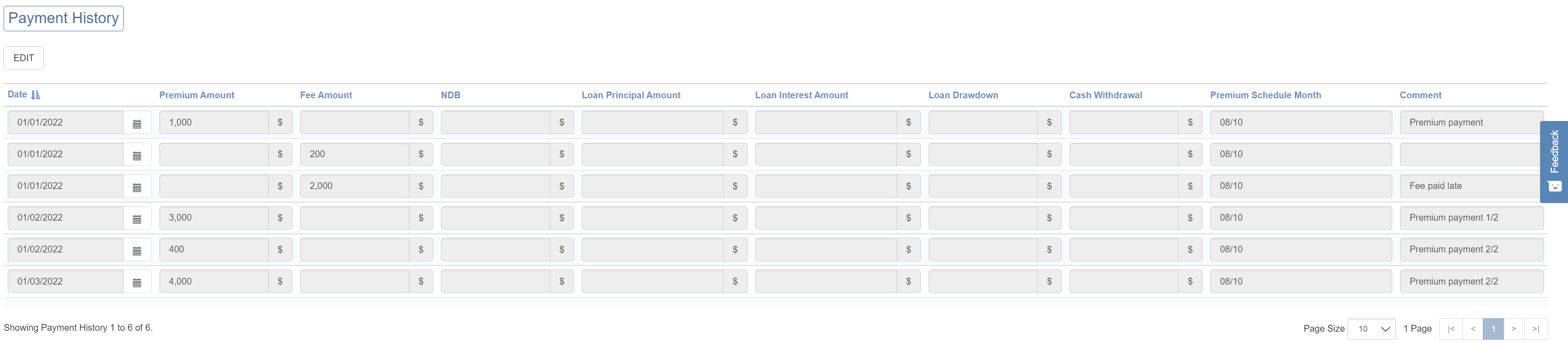The height and width of the screenshot is (343, 1568).
Task: Click the EDIT button
Action: [24, 58]
